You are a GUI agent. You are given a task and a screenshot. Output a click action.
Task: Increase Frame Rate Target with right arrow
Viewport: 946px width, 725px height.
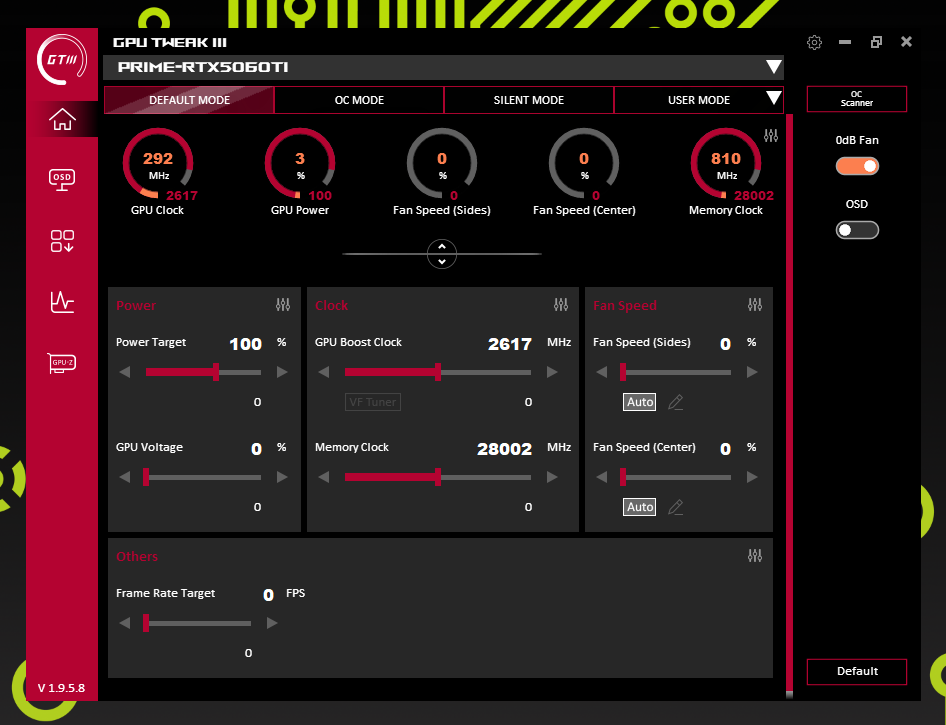tap(272, 622)
